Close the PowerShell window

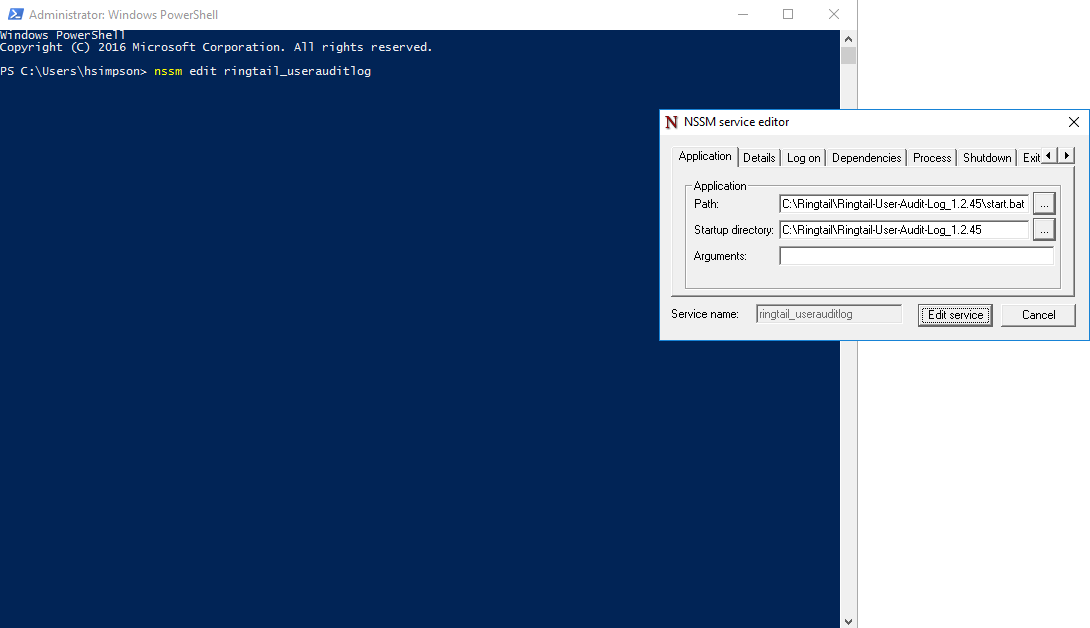833,14
